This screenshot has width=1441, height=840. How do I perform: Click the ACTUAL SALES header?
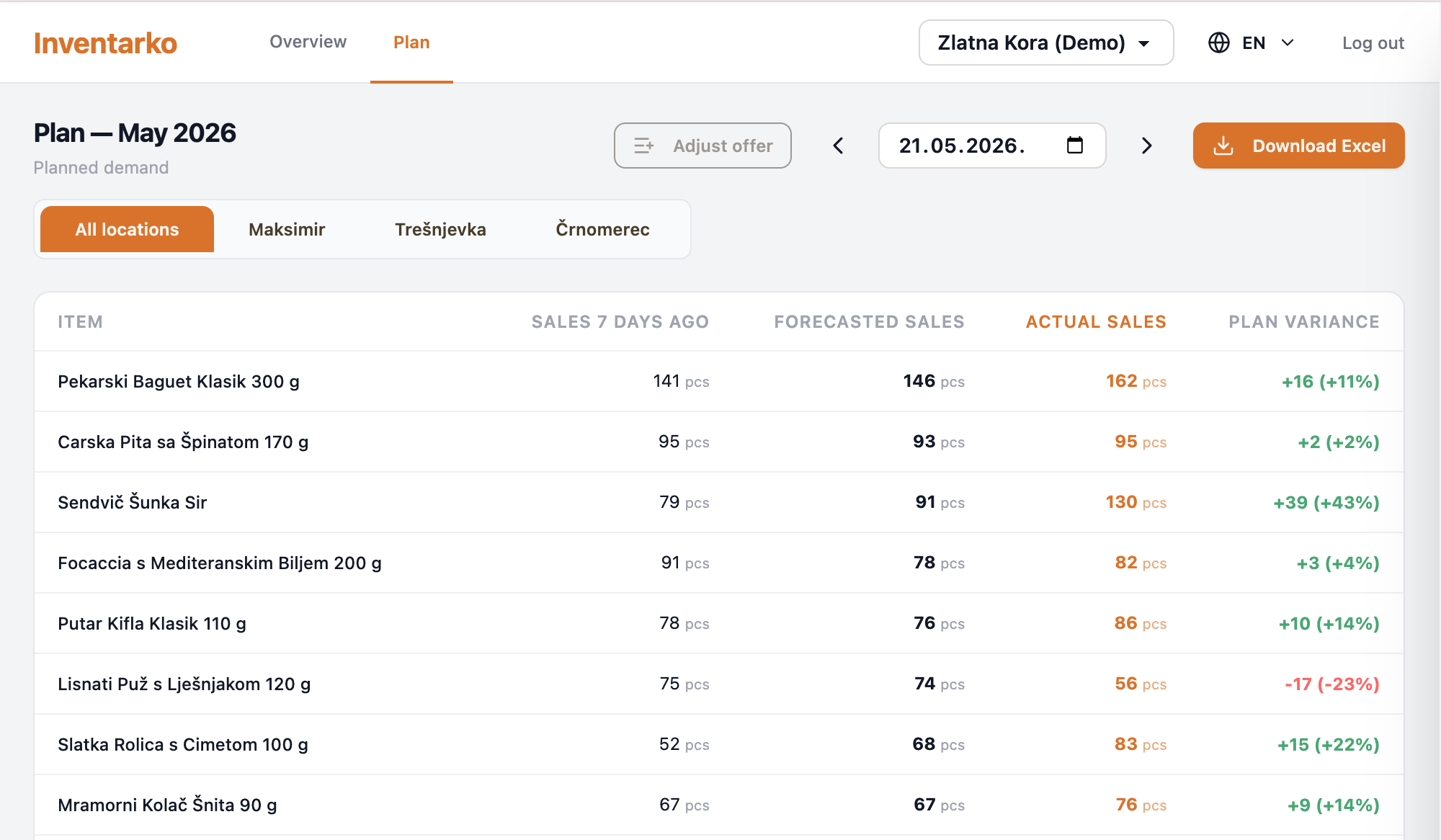tap(1096, 321)
